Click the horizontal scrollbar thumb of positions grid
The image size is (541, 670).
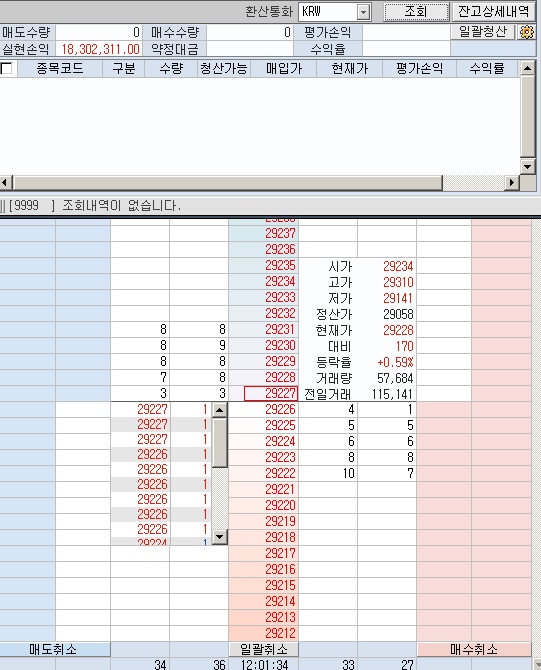228,183
